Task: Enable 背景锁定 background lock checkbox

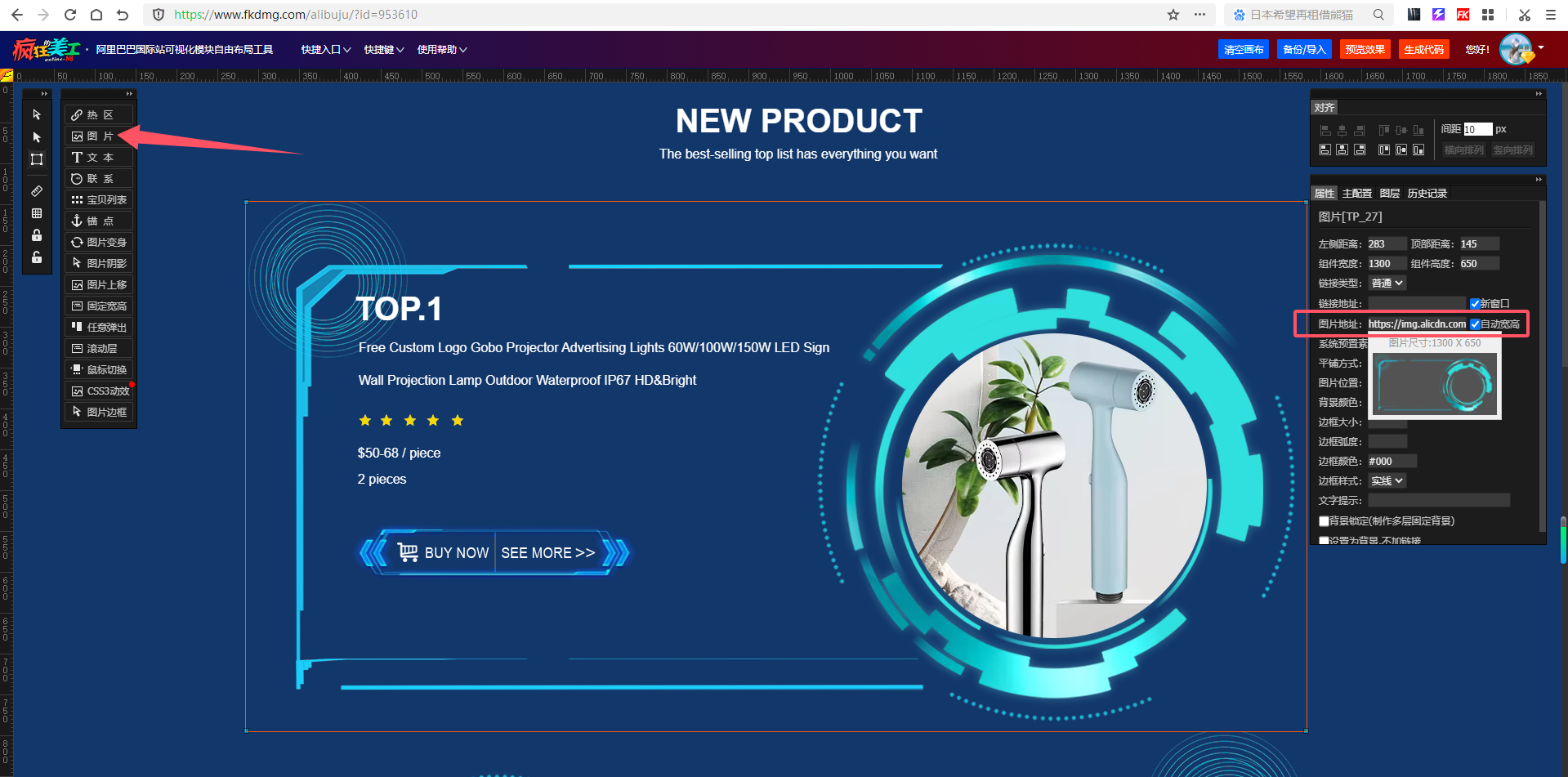Action: (1324, 521)
